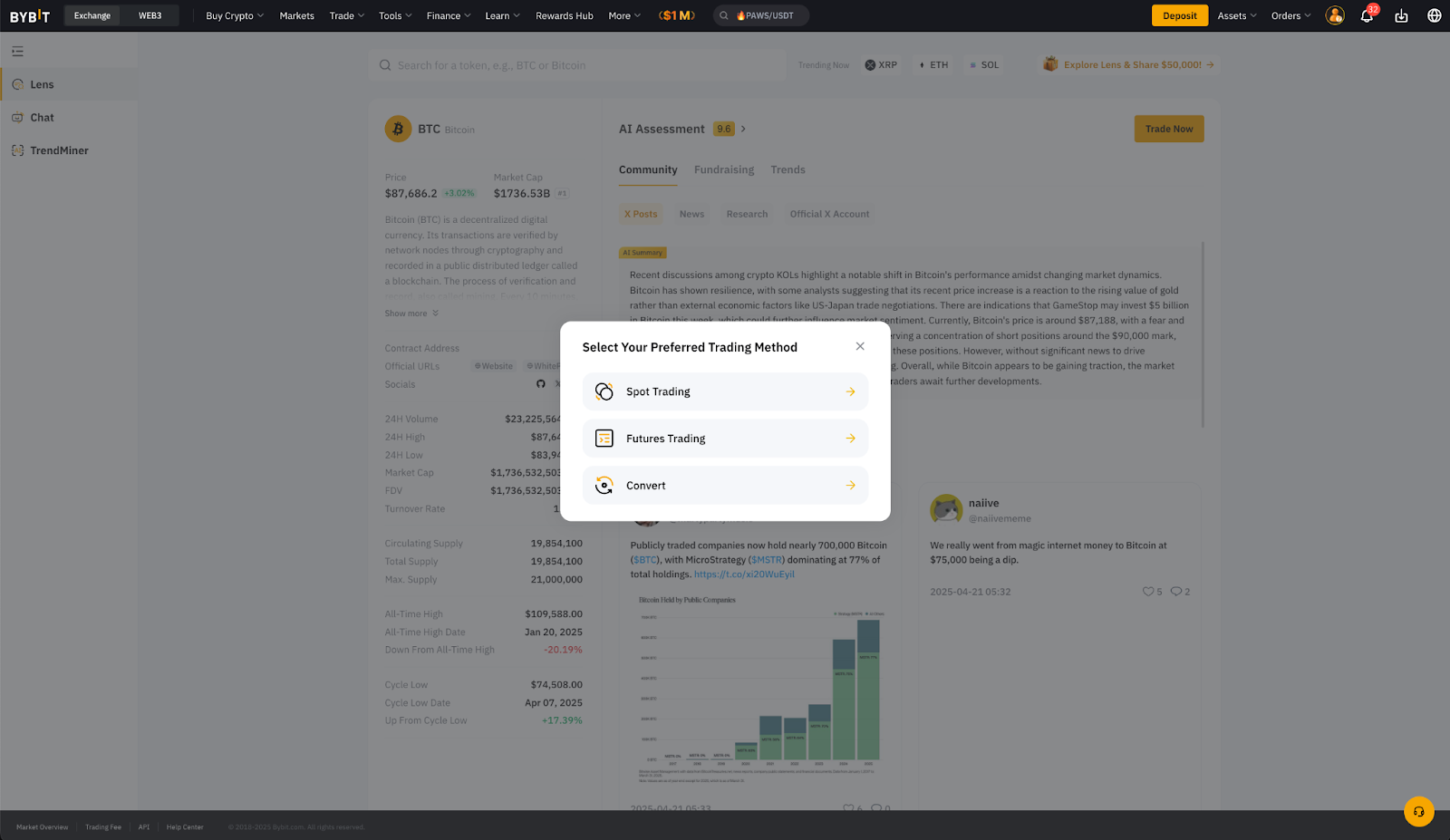1450x840 pixels.
Task: Expand the More menu
Action: click(x=624, y=15)
